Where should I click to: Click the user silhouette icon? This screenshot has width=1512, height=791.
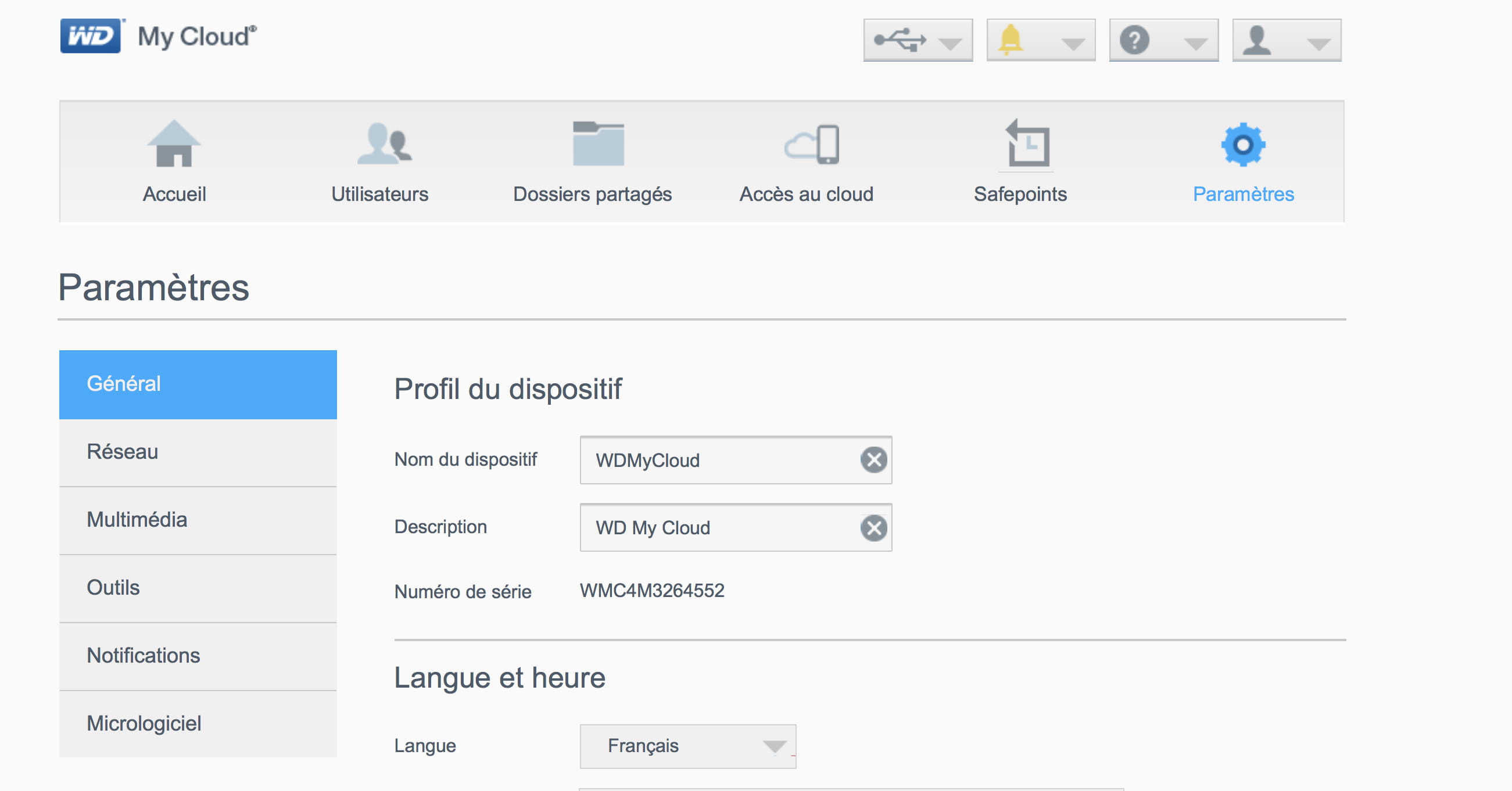1257,40
